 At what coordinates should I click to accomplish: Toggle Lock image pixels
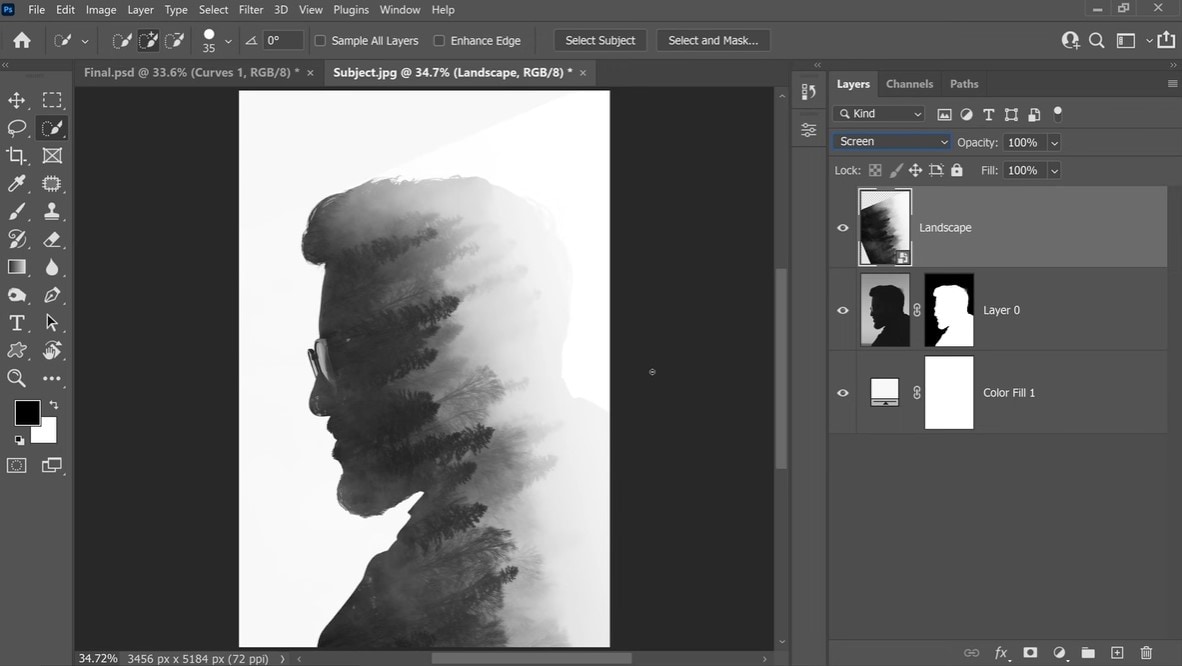896,170
